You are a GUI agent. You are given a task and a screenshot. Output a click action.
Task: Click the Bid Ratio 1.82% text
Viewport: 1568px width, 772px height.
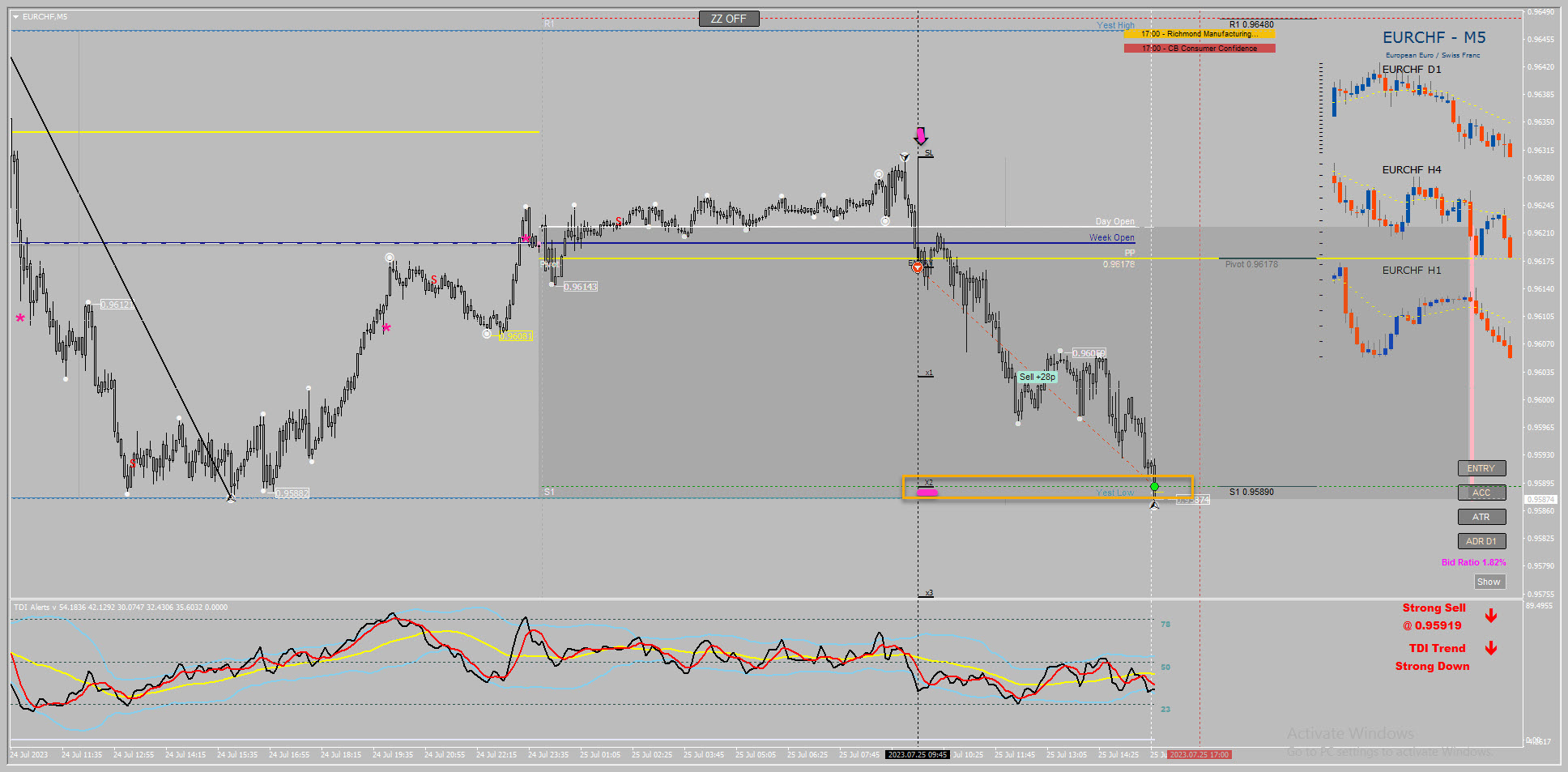(1474, 562)
